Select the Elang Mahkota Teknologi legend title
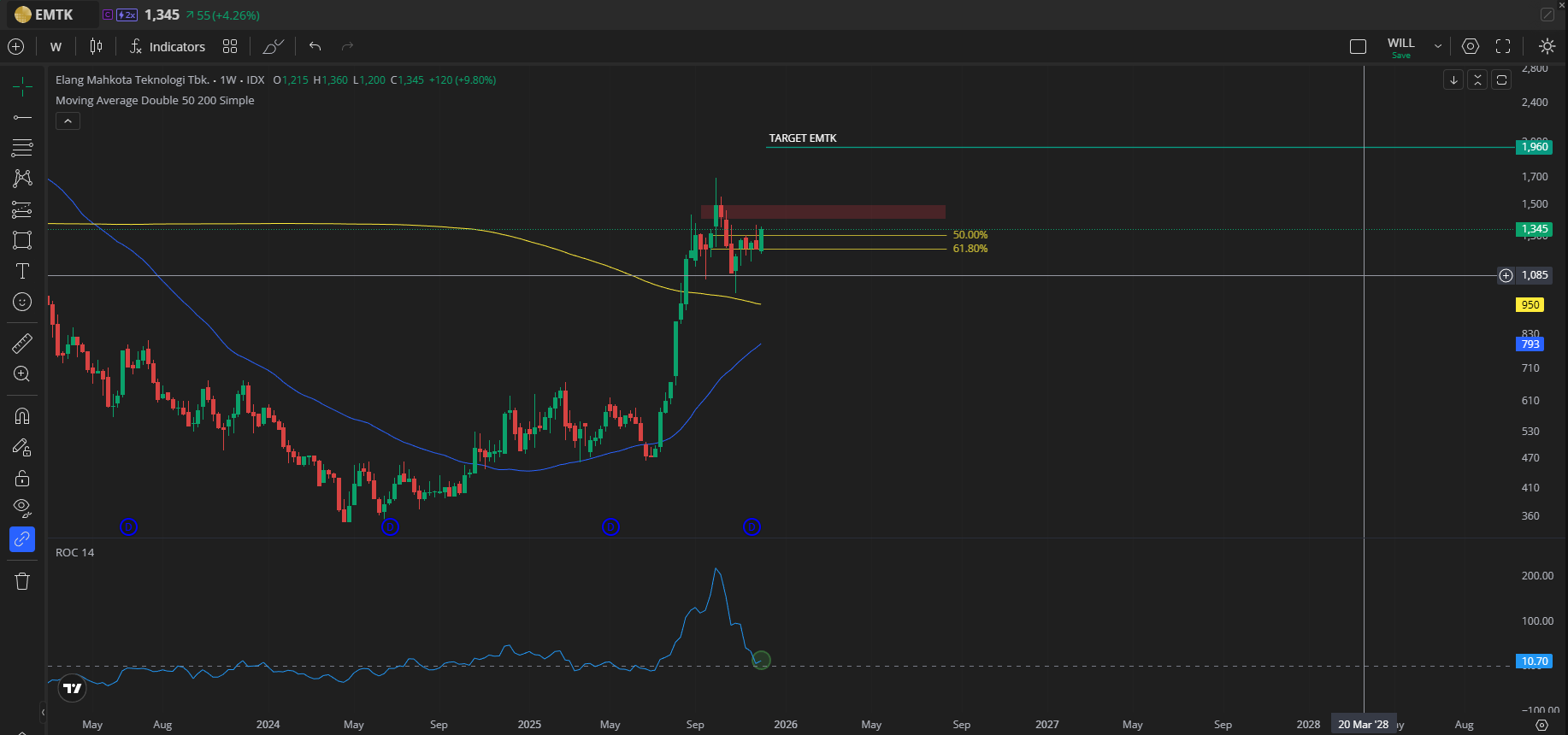1568x735 pixels. click(160, 79)
